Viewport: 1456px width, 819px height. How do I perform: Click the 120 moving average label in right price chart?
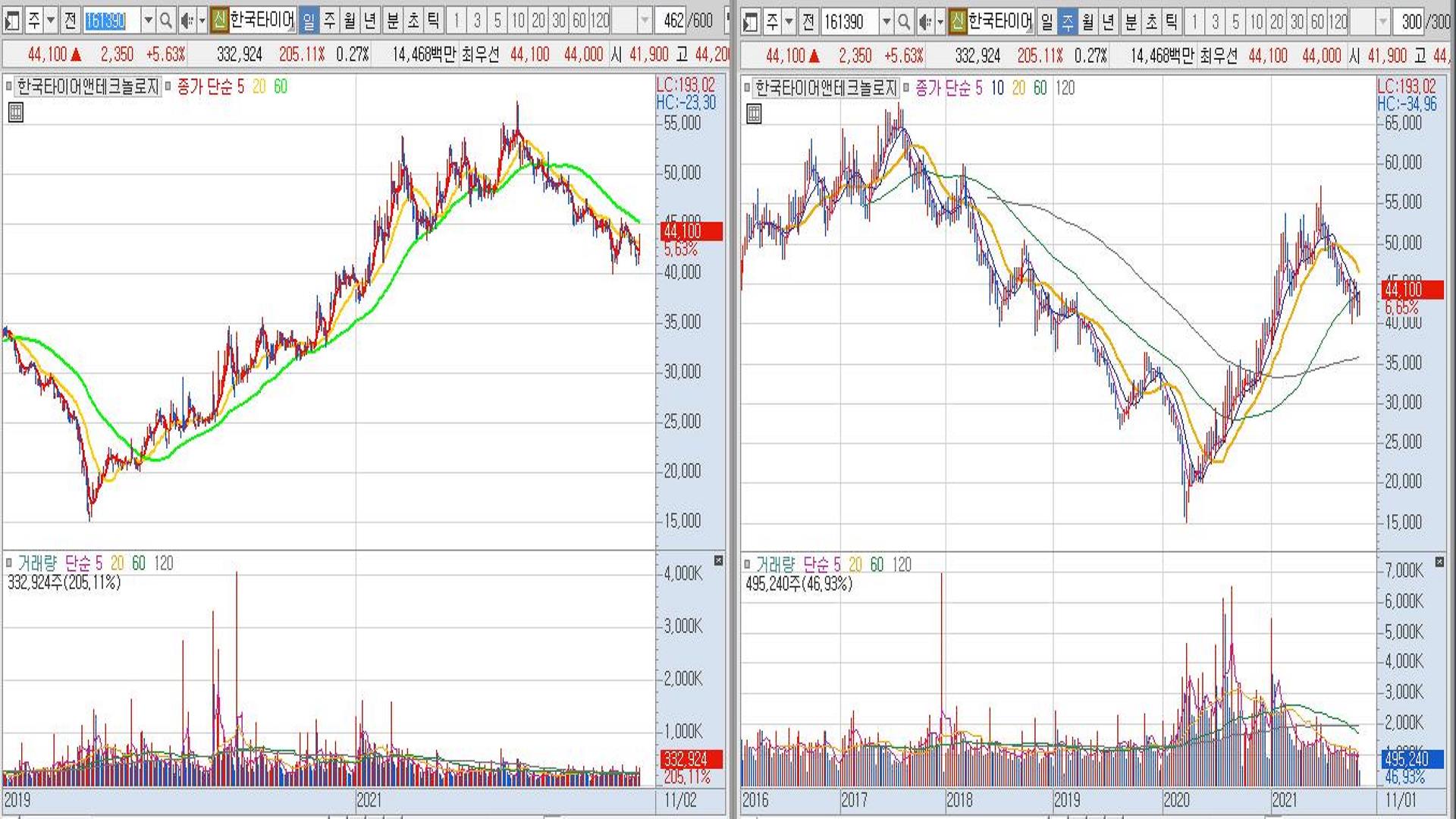point(1065,89)
